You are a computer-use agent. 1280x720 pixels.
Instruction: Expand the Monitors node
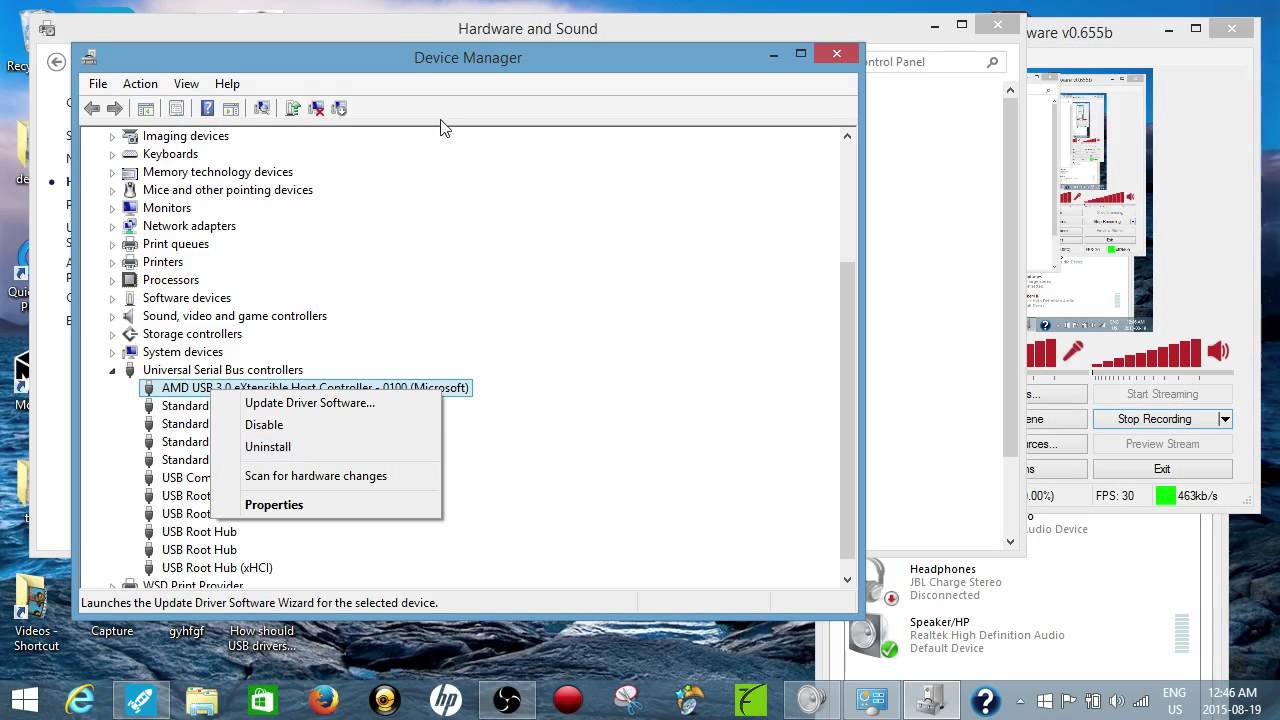pos(113,209)
